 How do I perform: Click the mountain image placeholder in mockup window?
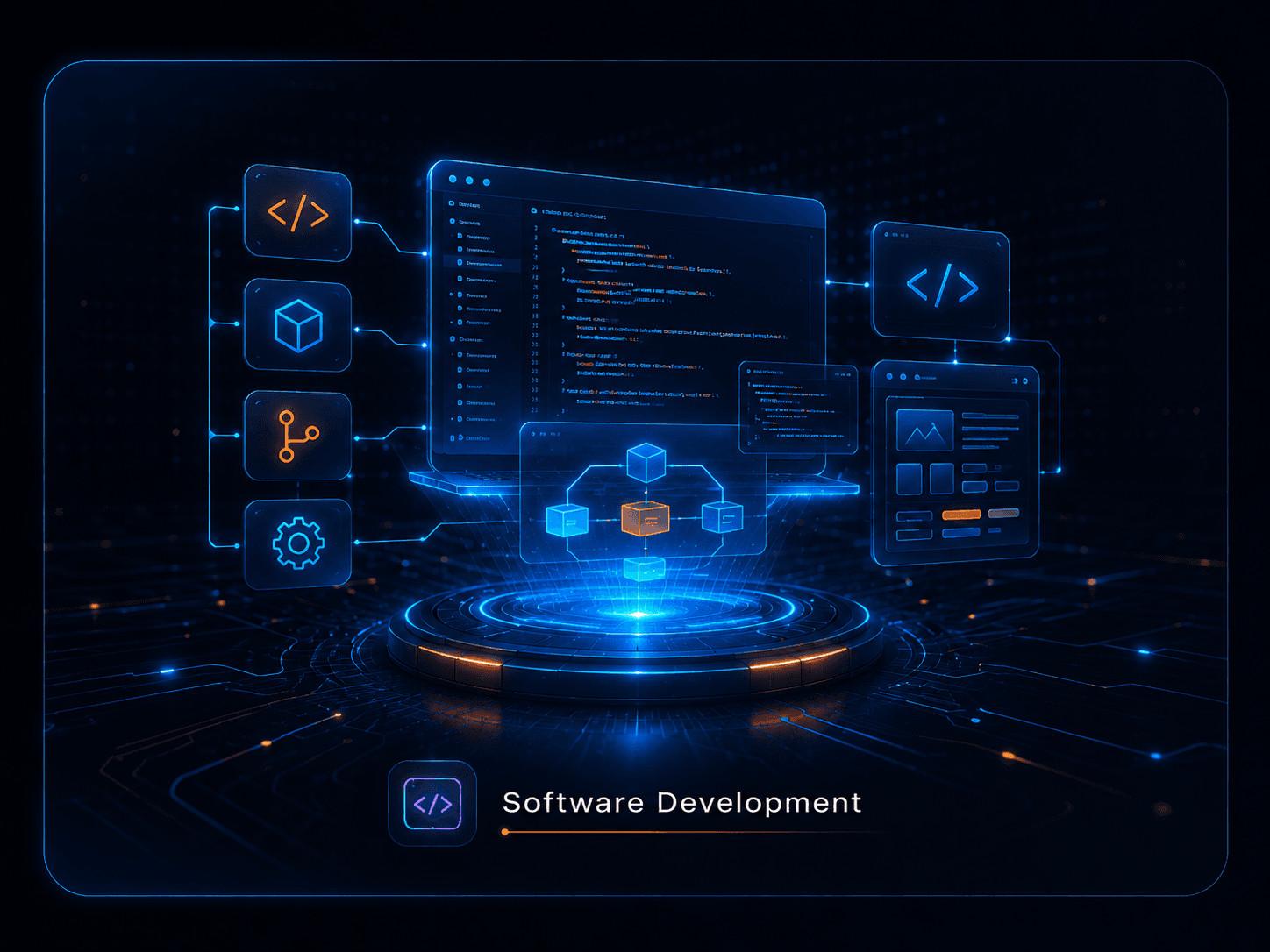tap(924, 431)
